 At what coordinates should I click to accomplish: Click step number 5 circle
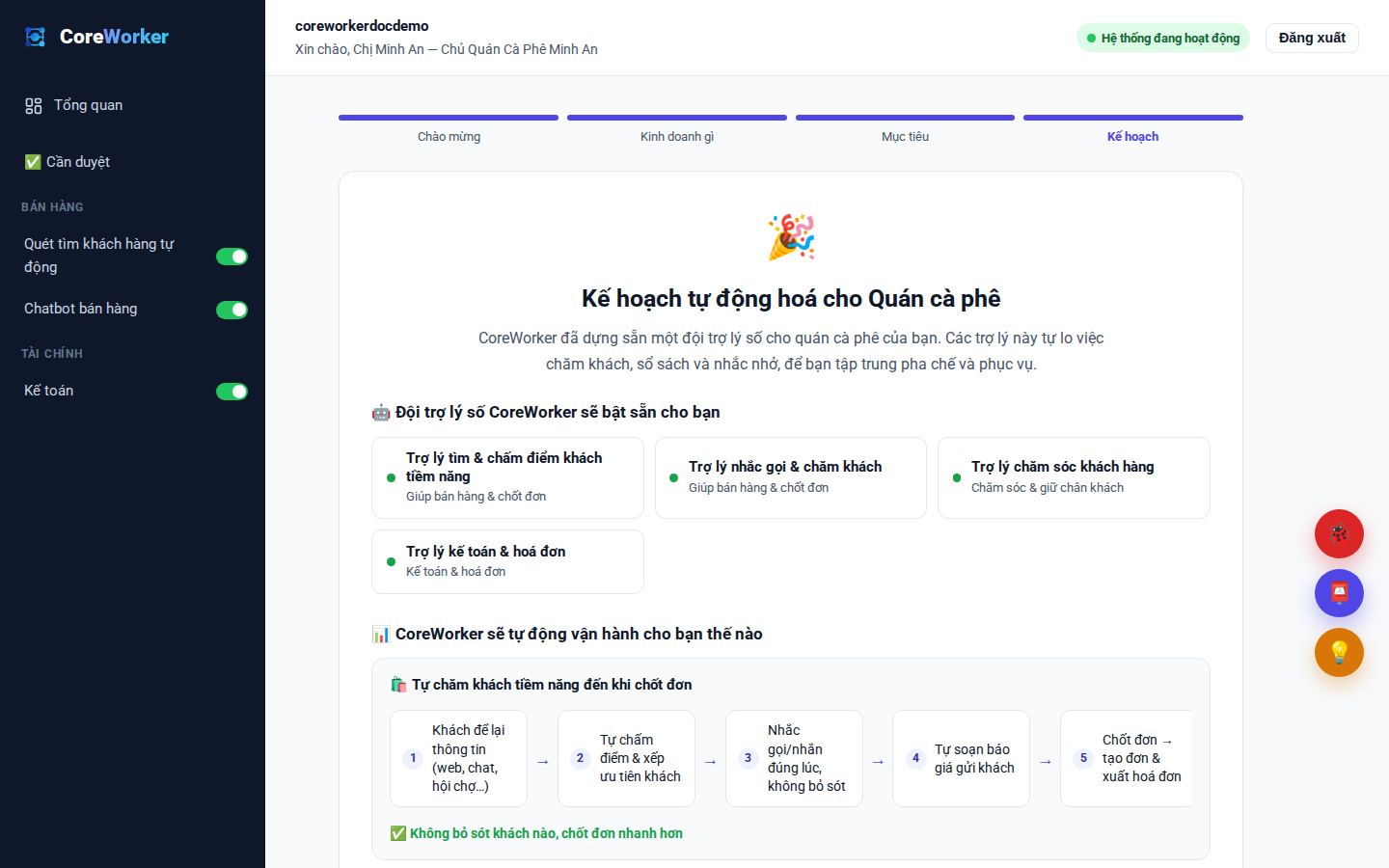1083,758
